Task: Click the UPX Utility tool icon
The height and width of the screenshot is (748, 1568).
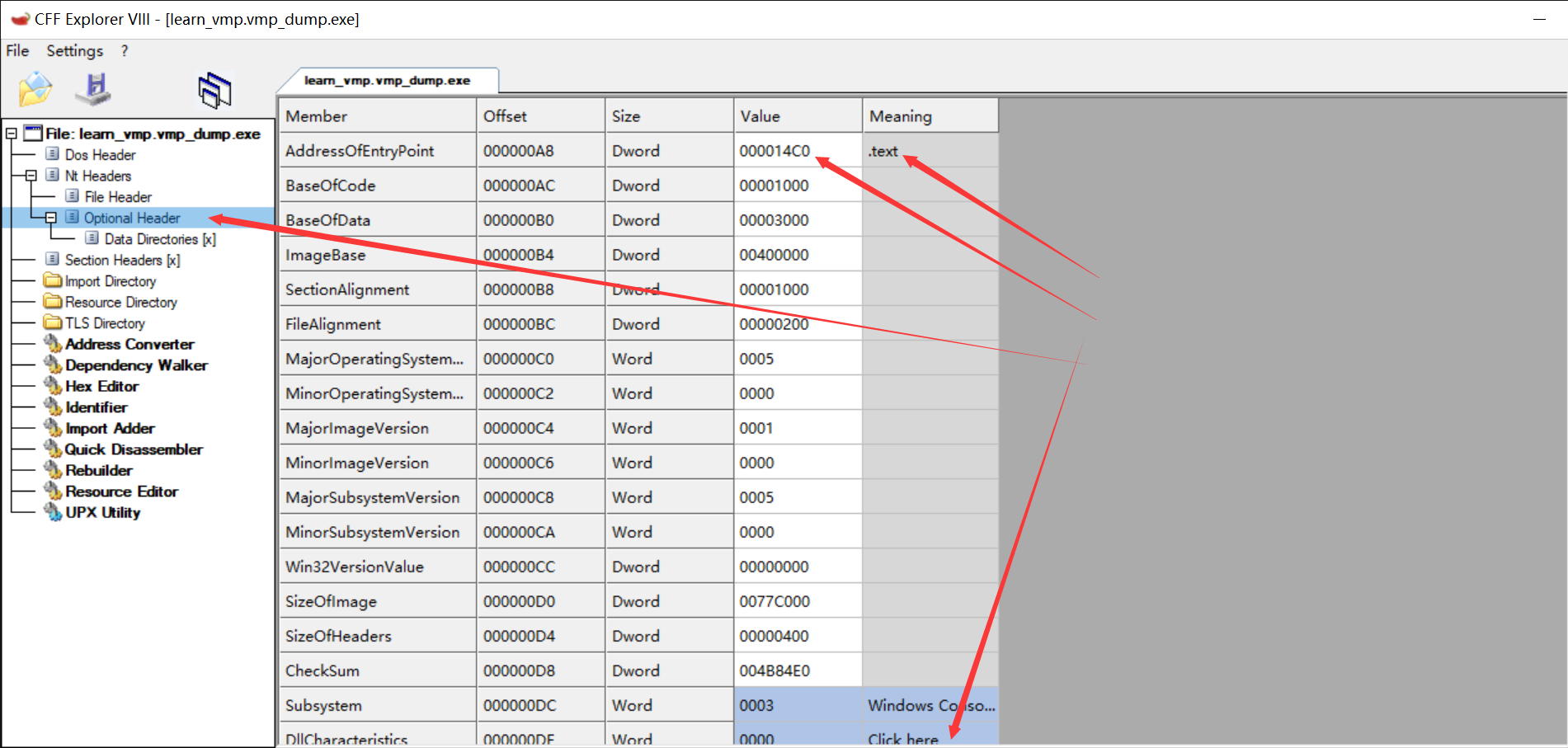Action: click(53, 512)
